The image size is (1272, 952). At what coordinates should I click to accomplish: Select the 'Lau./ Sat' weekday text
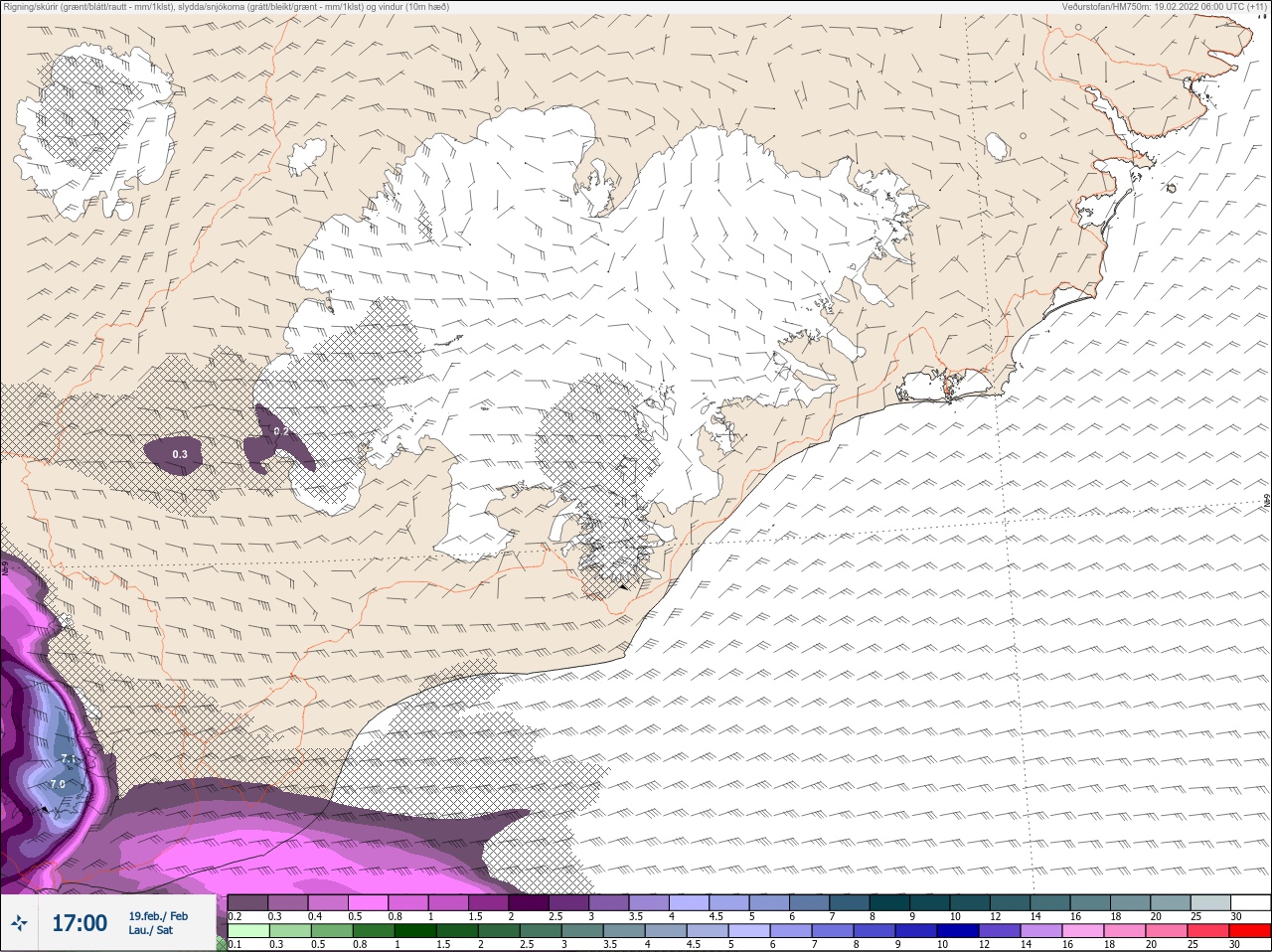[150, 930]
